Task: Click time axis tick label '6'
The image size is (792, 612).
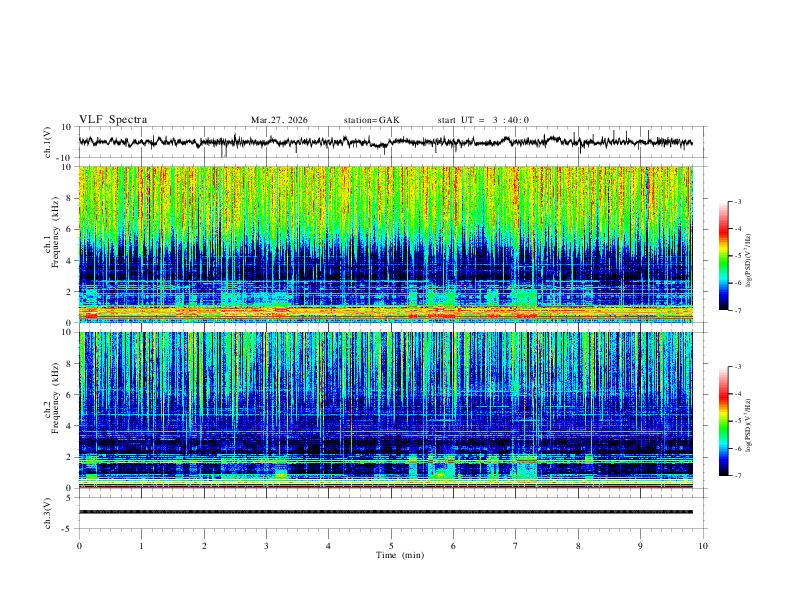Action: 453,546
